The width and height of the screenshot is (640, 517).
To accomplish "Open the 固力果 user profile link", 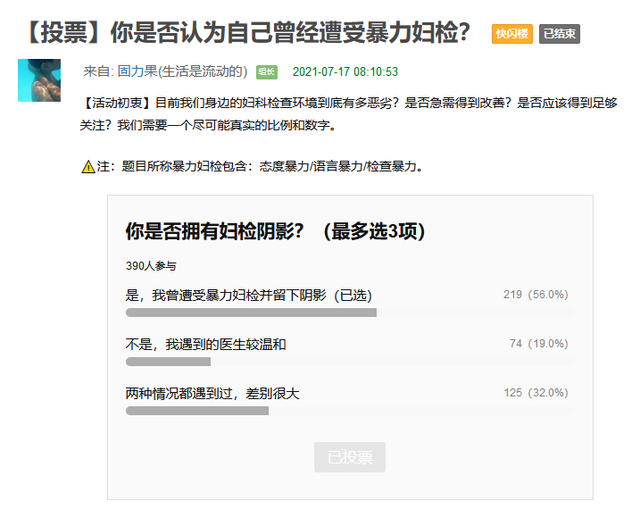I will [137, 71].
